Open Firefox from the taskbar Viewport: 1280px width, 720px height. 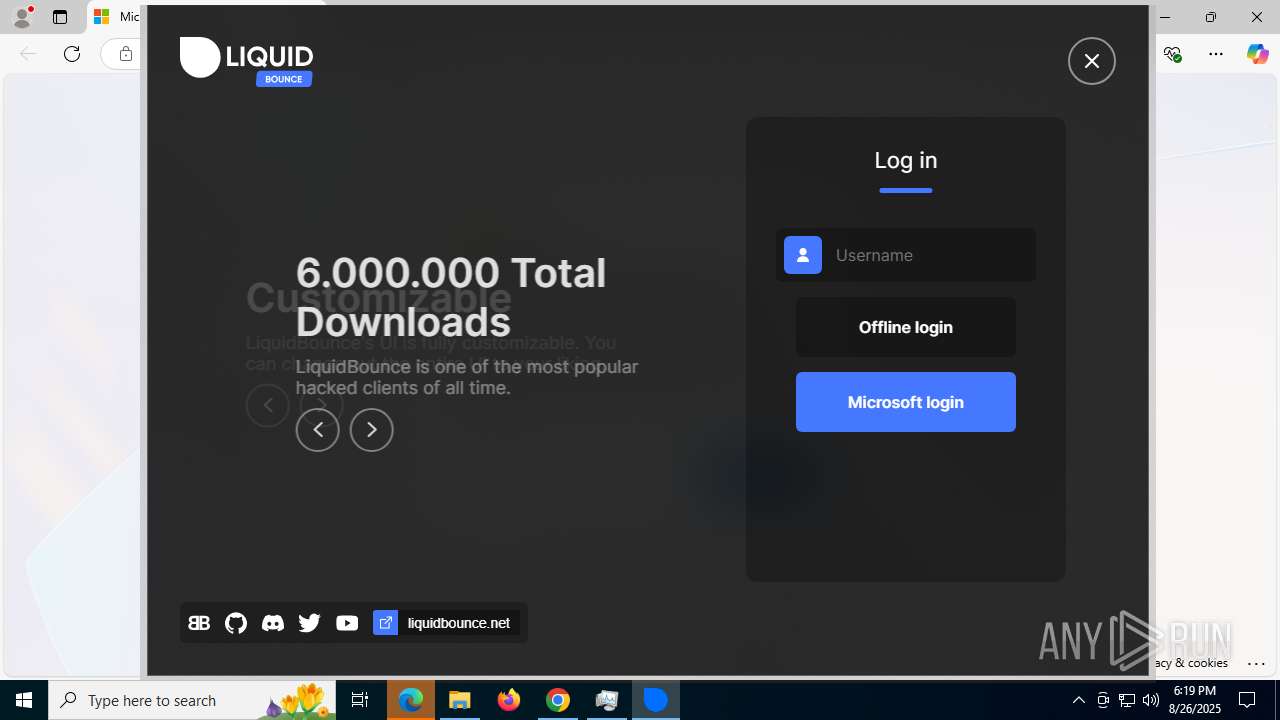[x=509, y=700]
